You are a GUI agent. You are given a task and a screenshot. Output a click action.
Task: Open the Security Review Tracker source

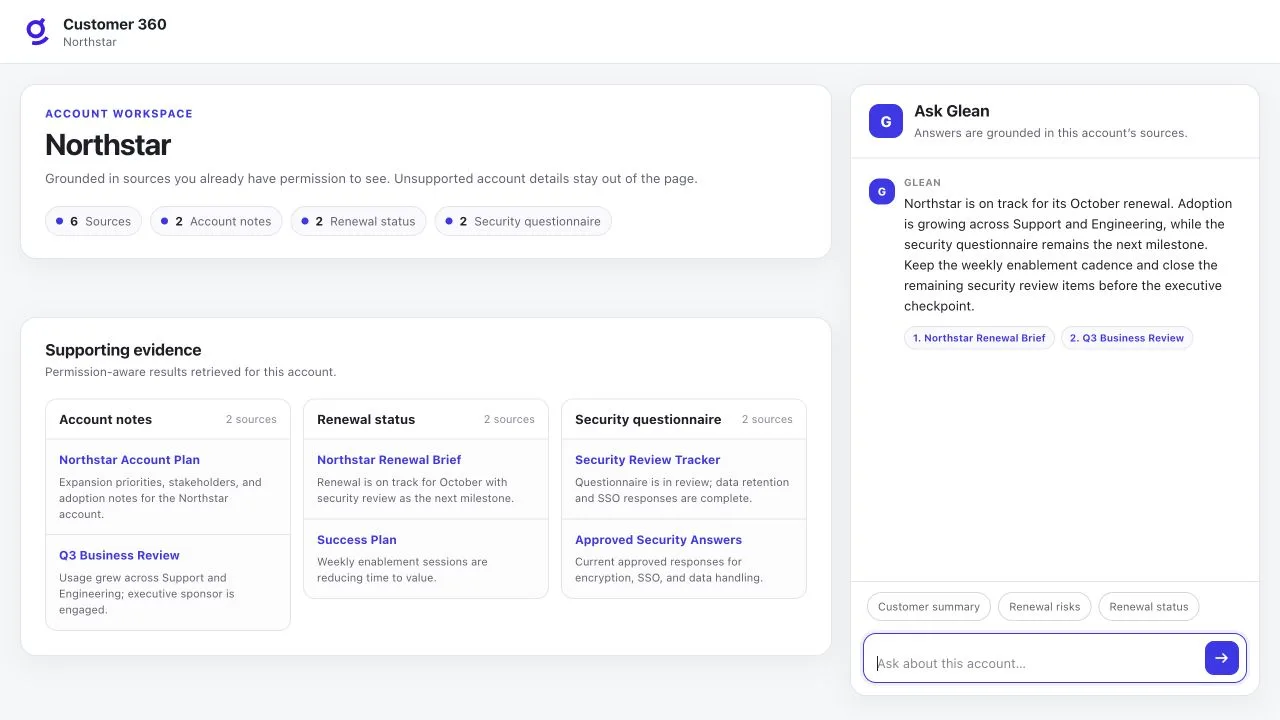[647, 460]
